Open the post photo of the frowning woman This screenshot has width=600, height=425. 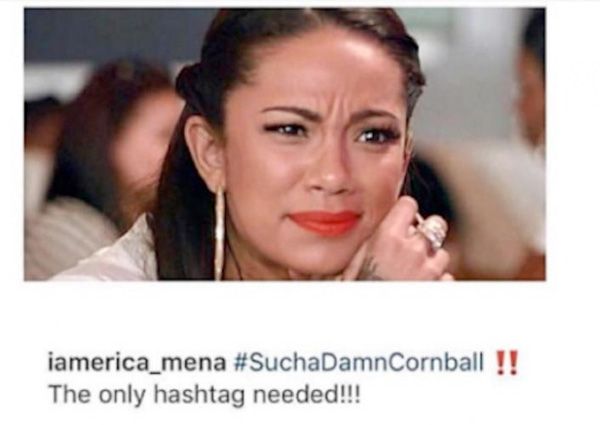point(285,144)
